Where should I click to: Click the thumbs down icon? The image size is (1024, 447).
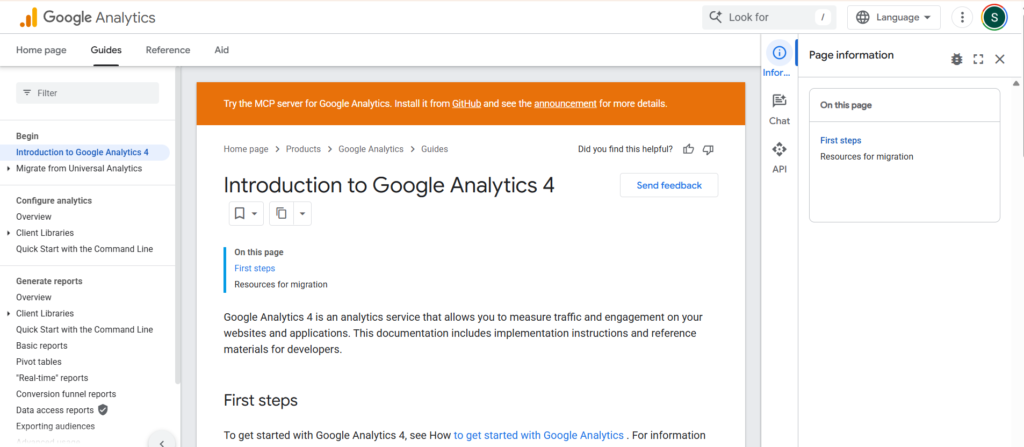point(708,149)
